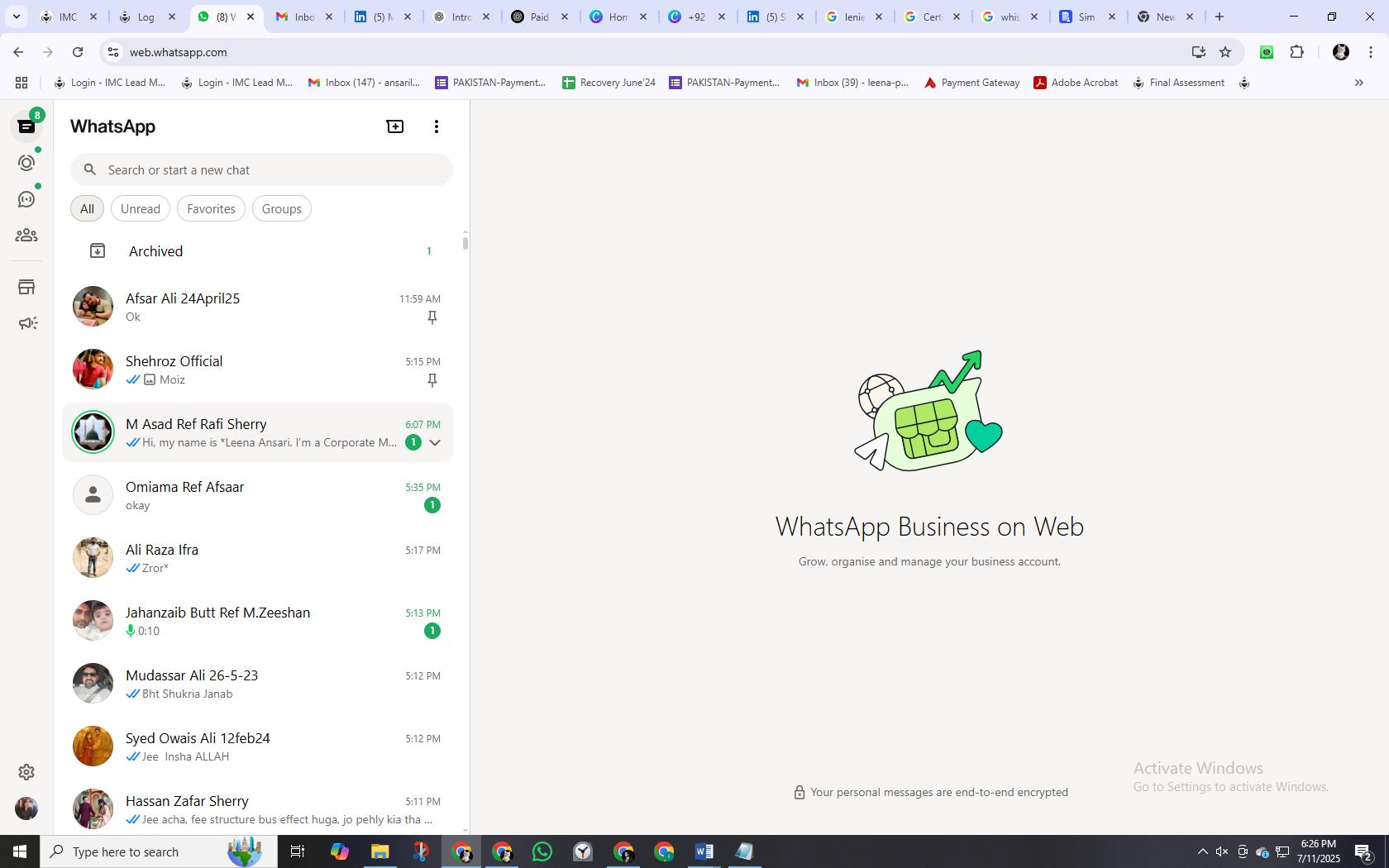Open the Business tools storefront icon
The height and width of the screenshot is (868, 1389).
pos(26,287)
